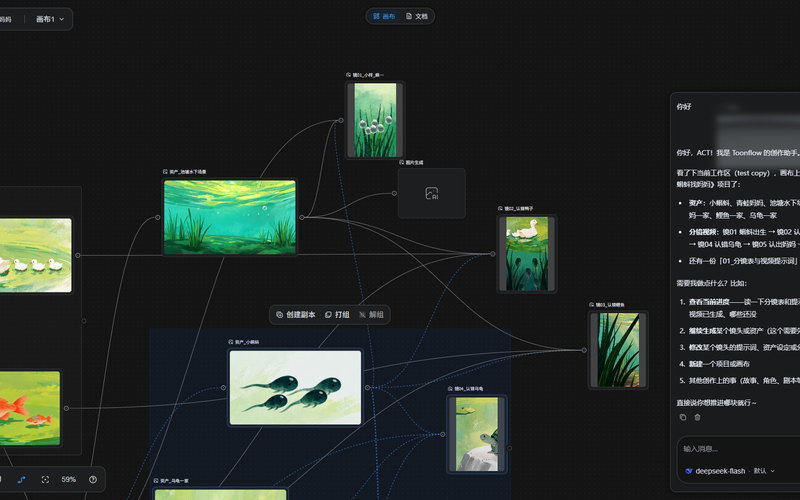
Task: Select the red goldfish image on left
Action: (30, 408)
